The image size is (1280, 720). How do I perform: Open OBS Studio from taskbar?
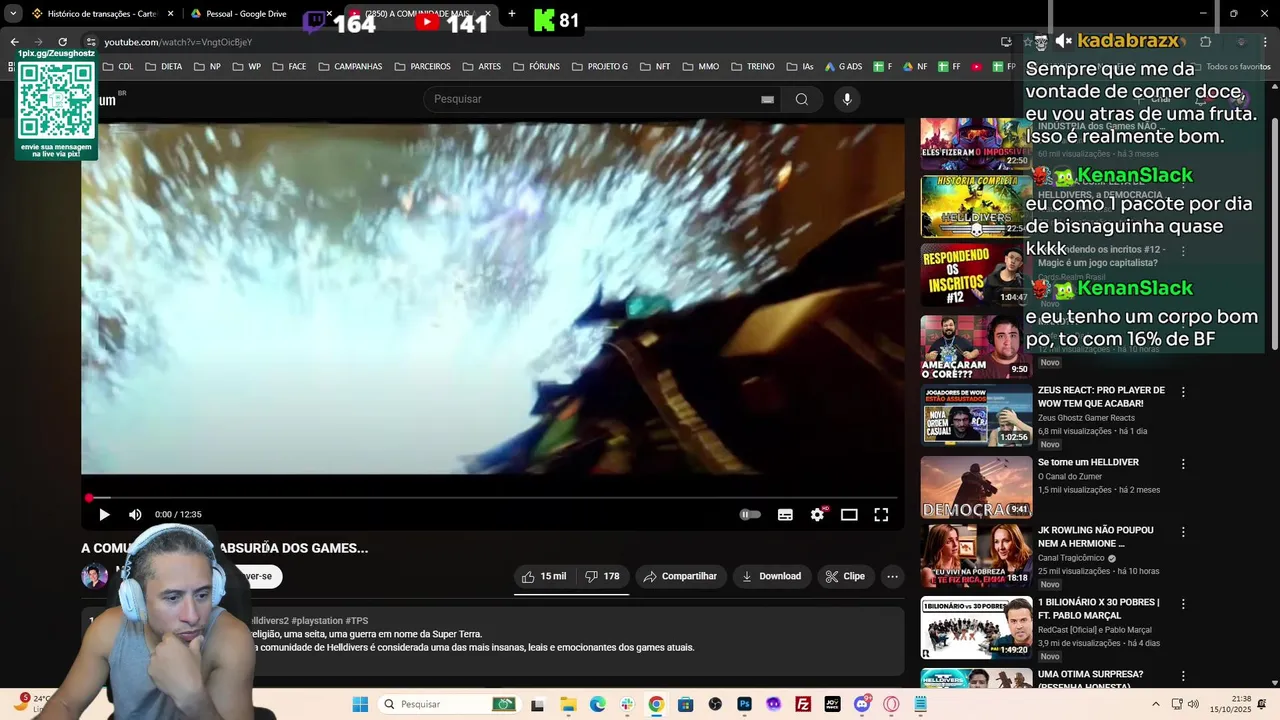[x=715, y=705]
